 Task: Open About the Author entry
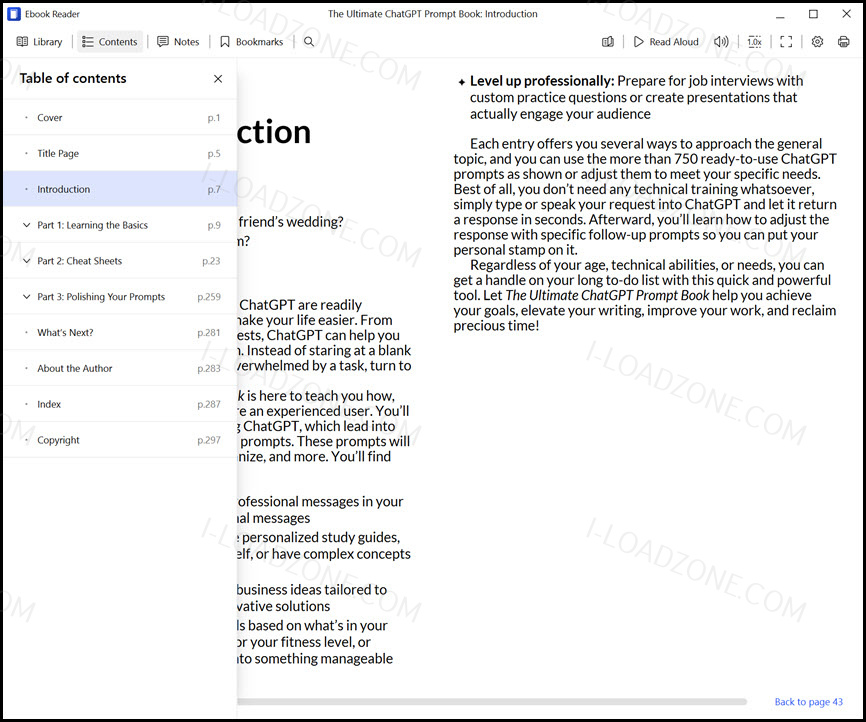point(120,368)
